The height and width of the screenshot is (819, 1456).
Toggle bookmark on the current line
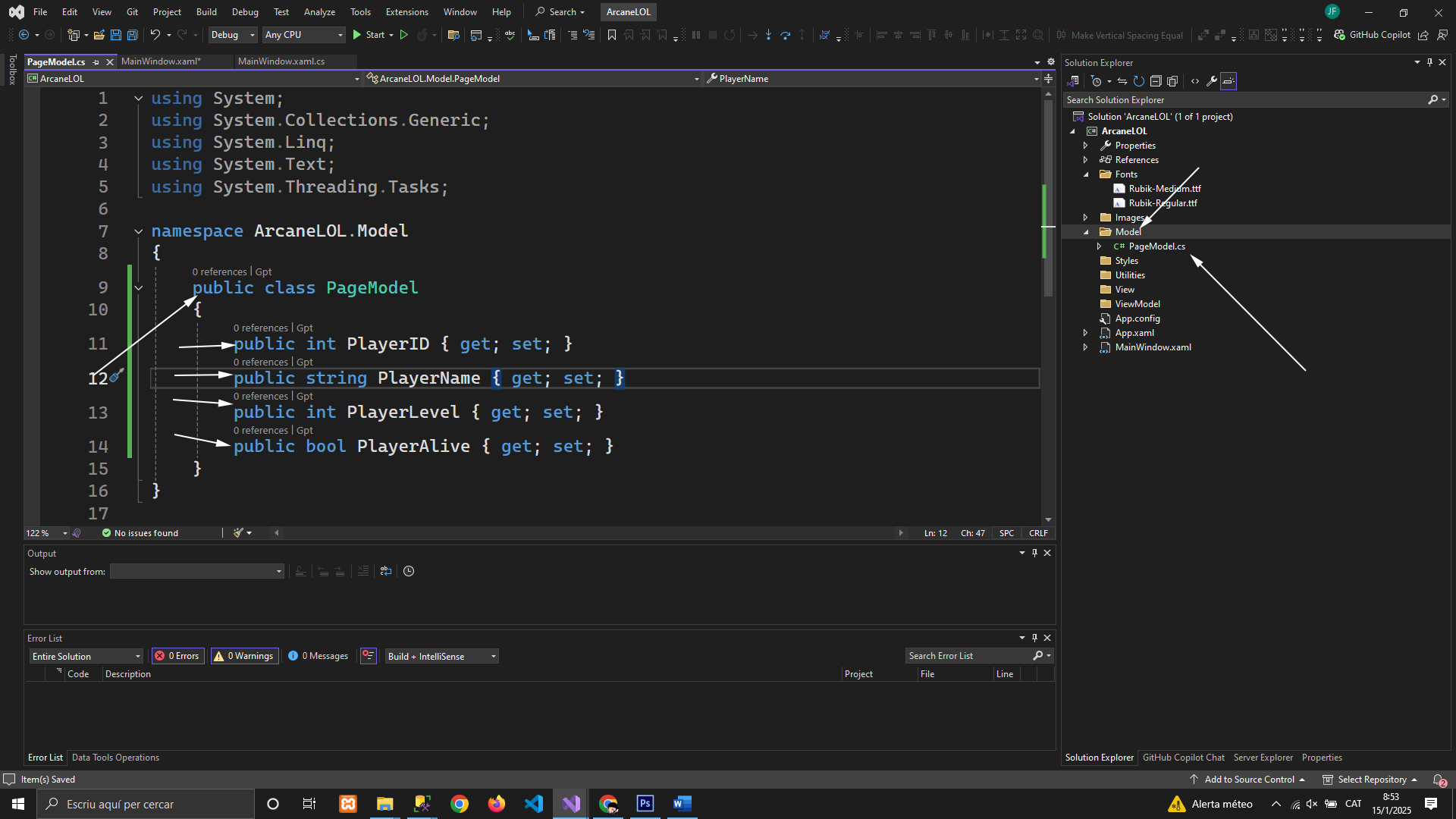612,35
